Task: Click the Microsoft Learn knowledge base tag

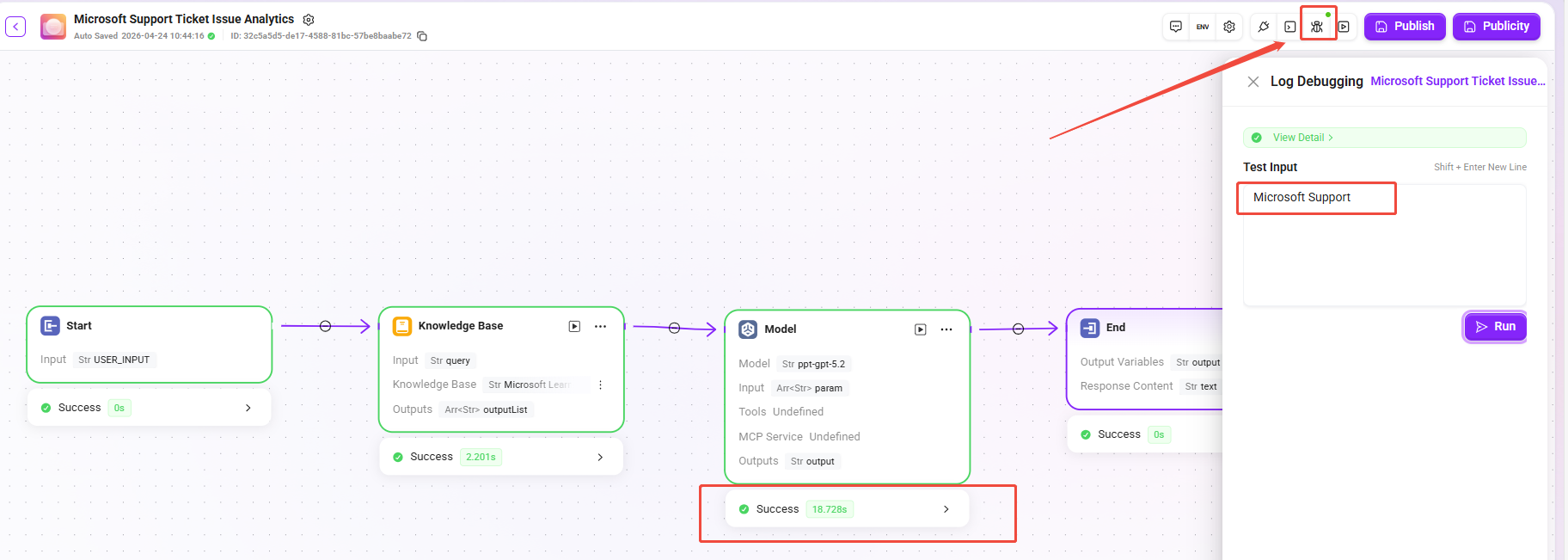Action: [535, 385]
